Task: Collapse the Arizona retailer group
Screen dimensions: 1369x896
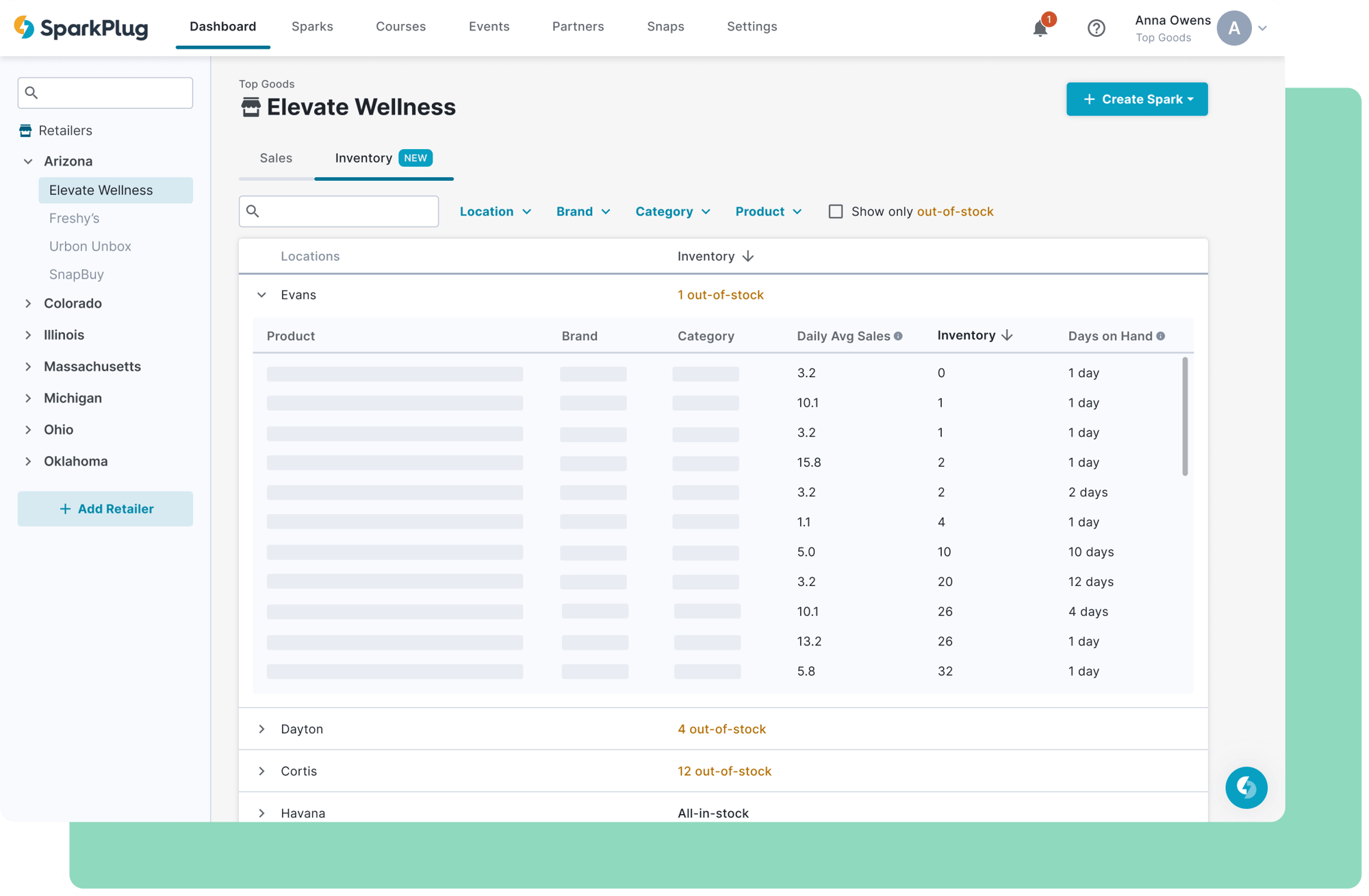Action: 28,162
